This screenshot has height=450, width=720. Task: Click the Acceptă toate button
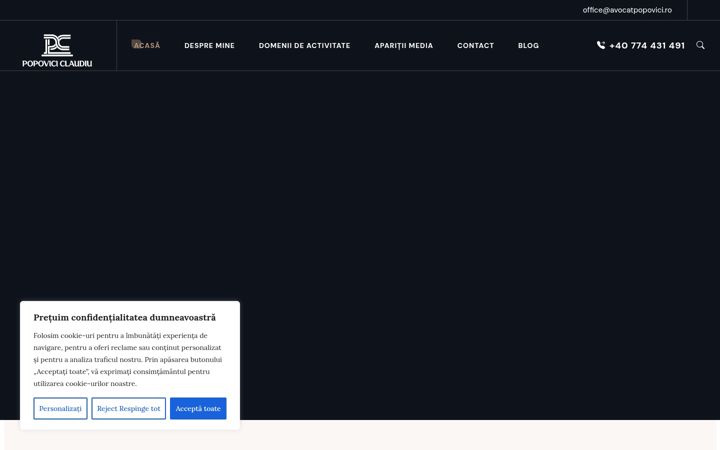pos(198,408)
